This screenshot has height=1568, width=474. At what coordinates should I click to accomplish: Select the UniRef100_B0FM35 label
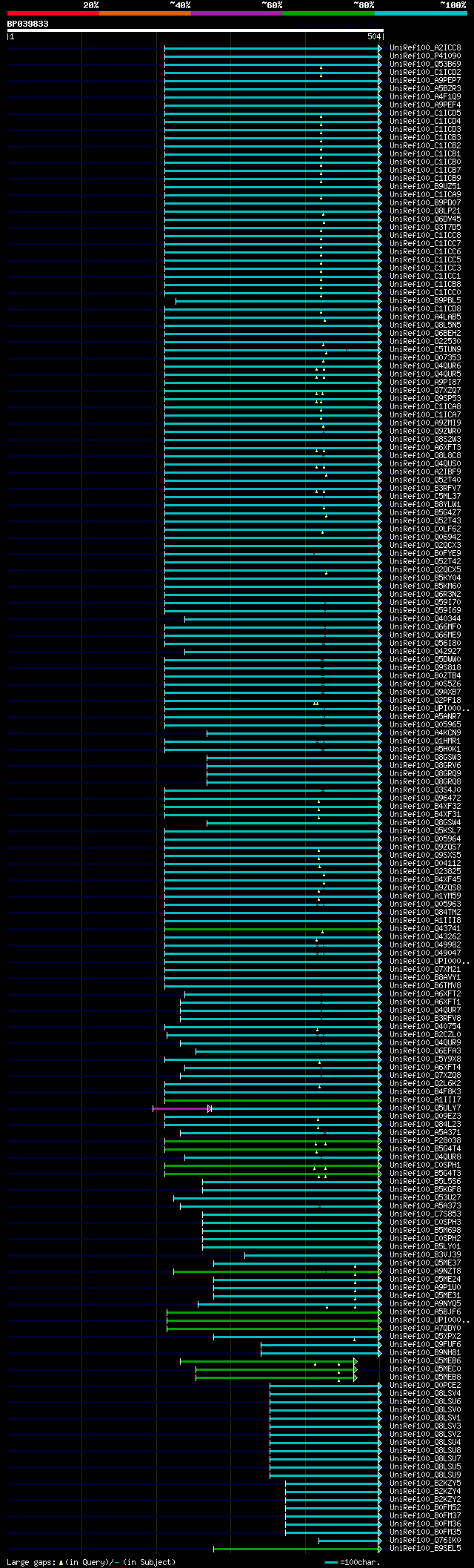(425, 1532)
